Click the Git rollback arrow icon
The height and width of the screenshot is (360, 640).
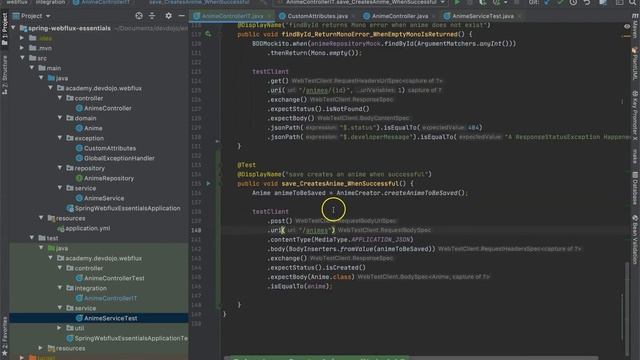tap(587, 2)
